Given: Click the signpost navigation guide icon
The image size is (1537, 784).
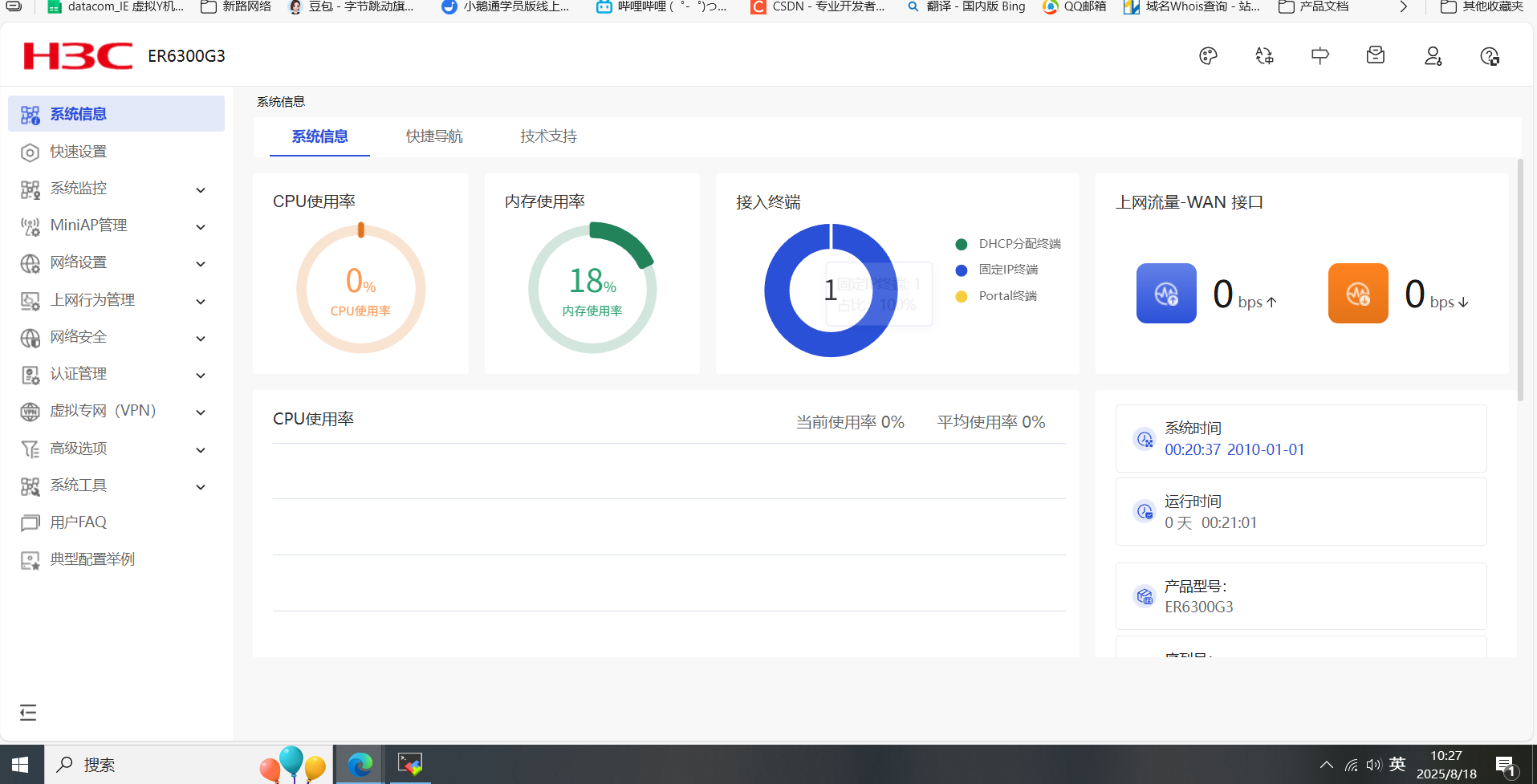Looking at the screenshot, I should [x=1319, y=55].
